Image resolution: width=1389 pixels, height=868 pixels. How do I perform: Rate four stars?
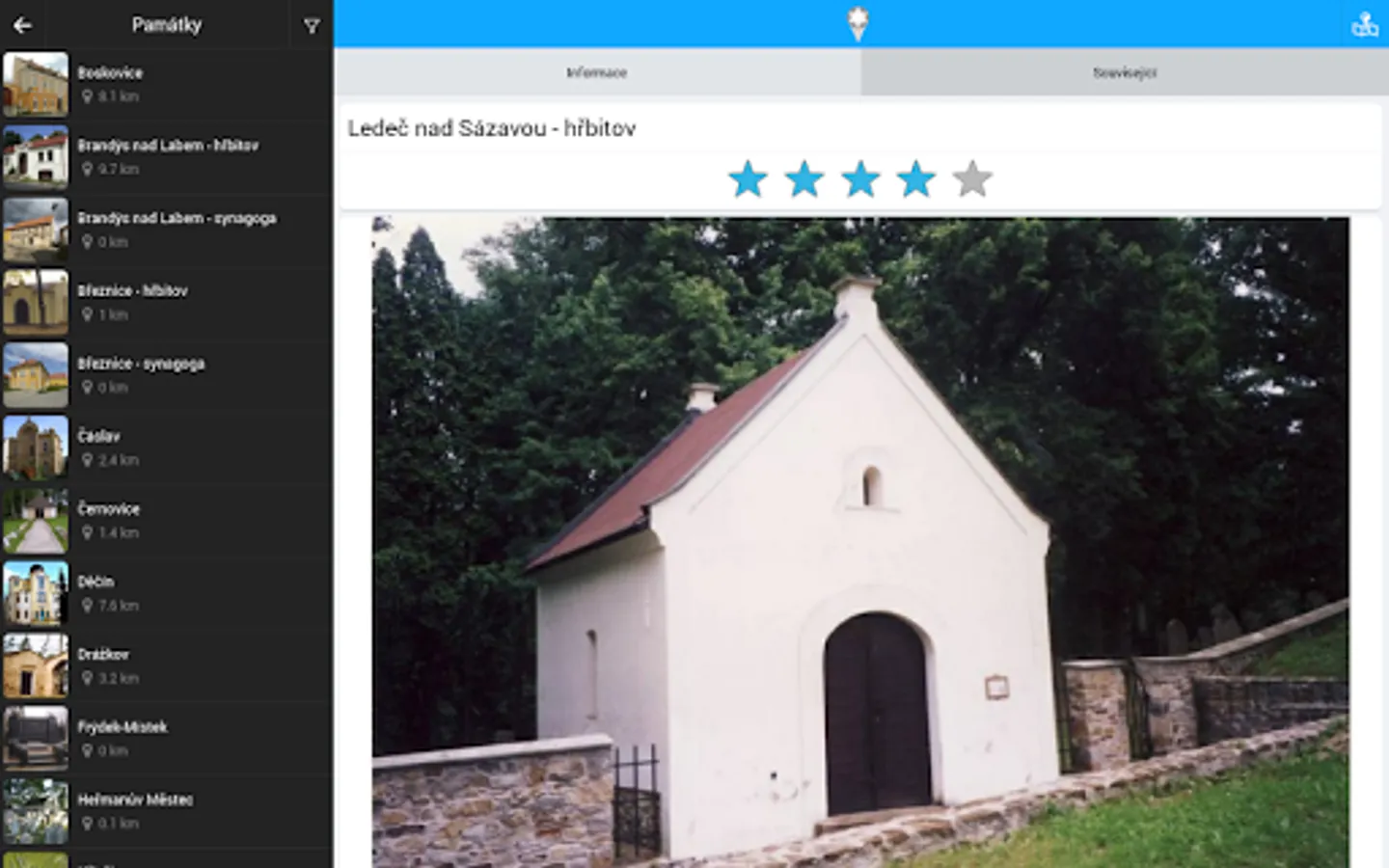pos(916,179)
